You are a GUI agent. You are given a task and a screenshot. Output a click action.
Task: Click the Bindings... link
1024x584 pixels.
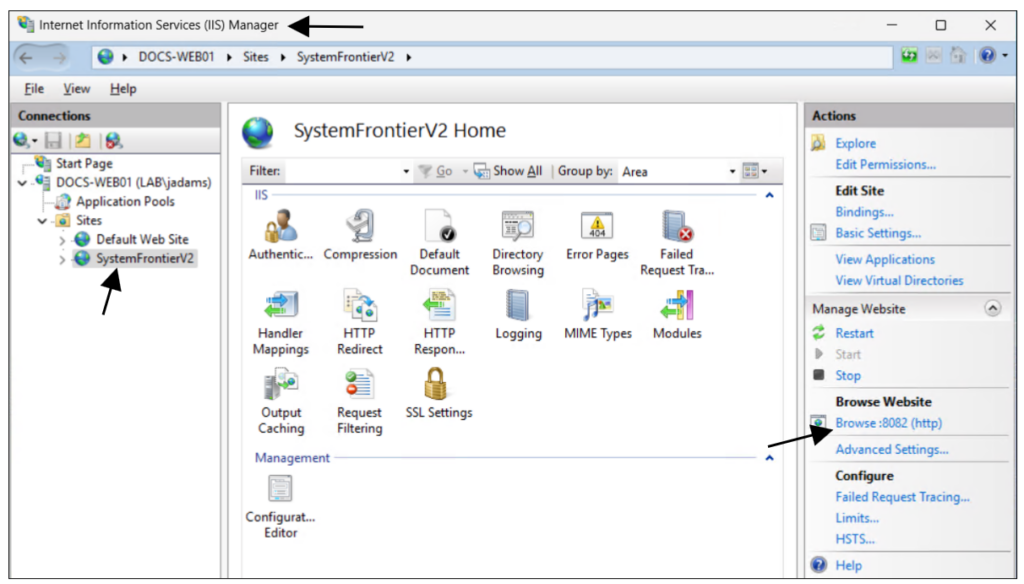pyautogui.click(x=864, y=212)
